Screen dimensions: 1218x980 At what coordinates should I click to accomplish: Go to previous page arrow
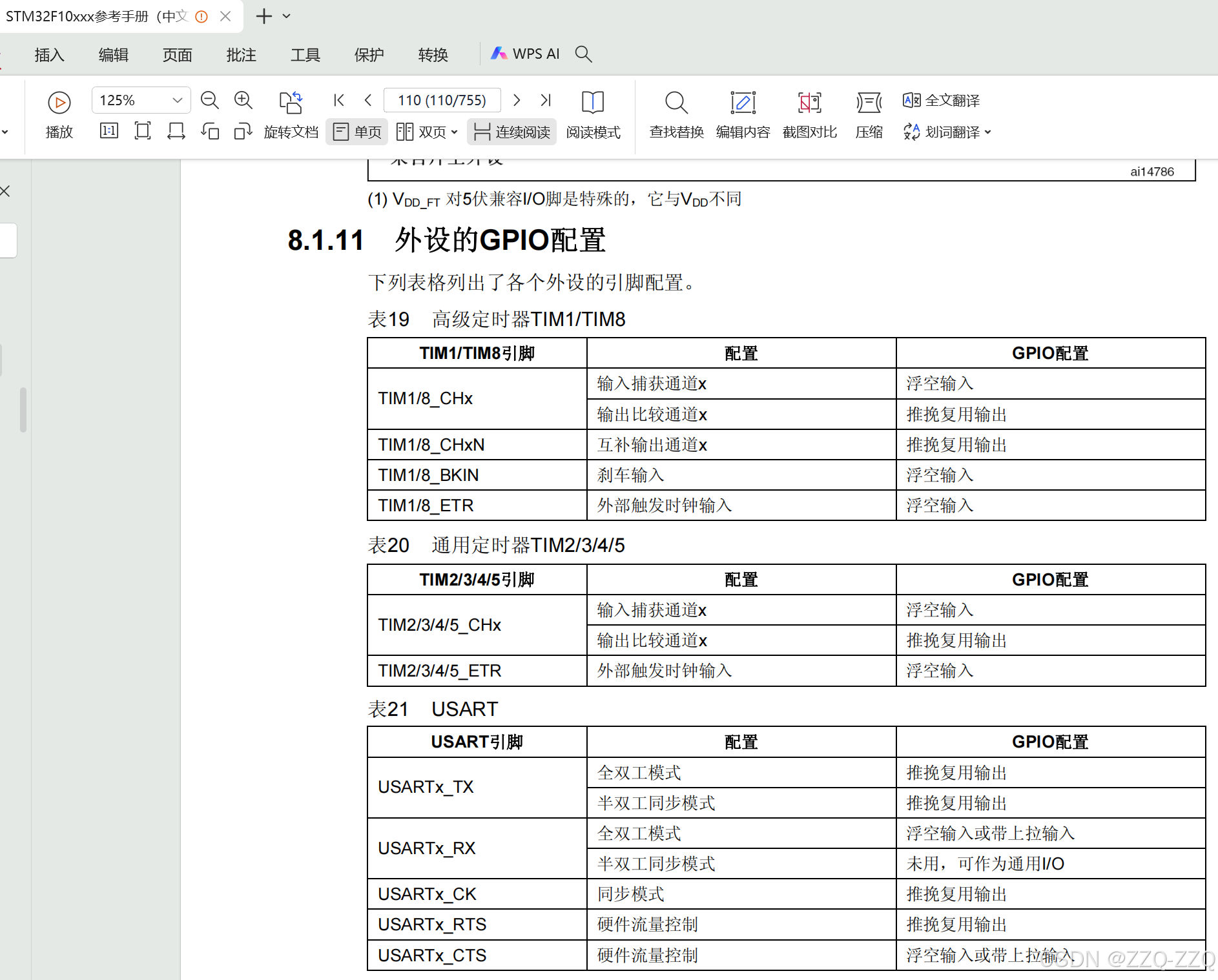pyautogui.click(x=368, y=100)
